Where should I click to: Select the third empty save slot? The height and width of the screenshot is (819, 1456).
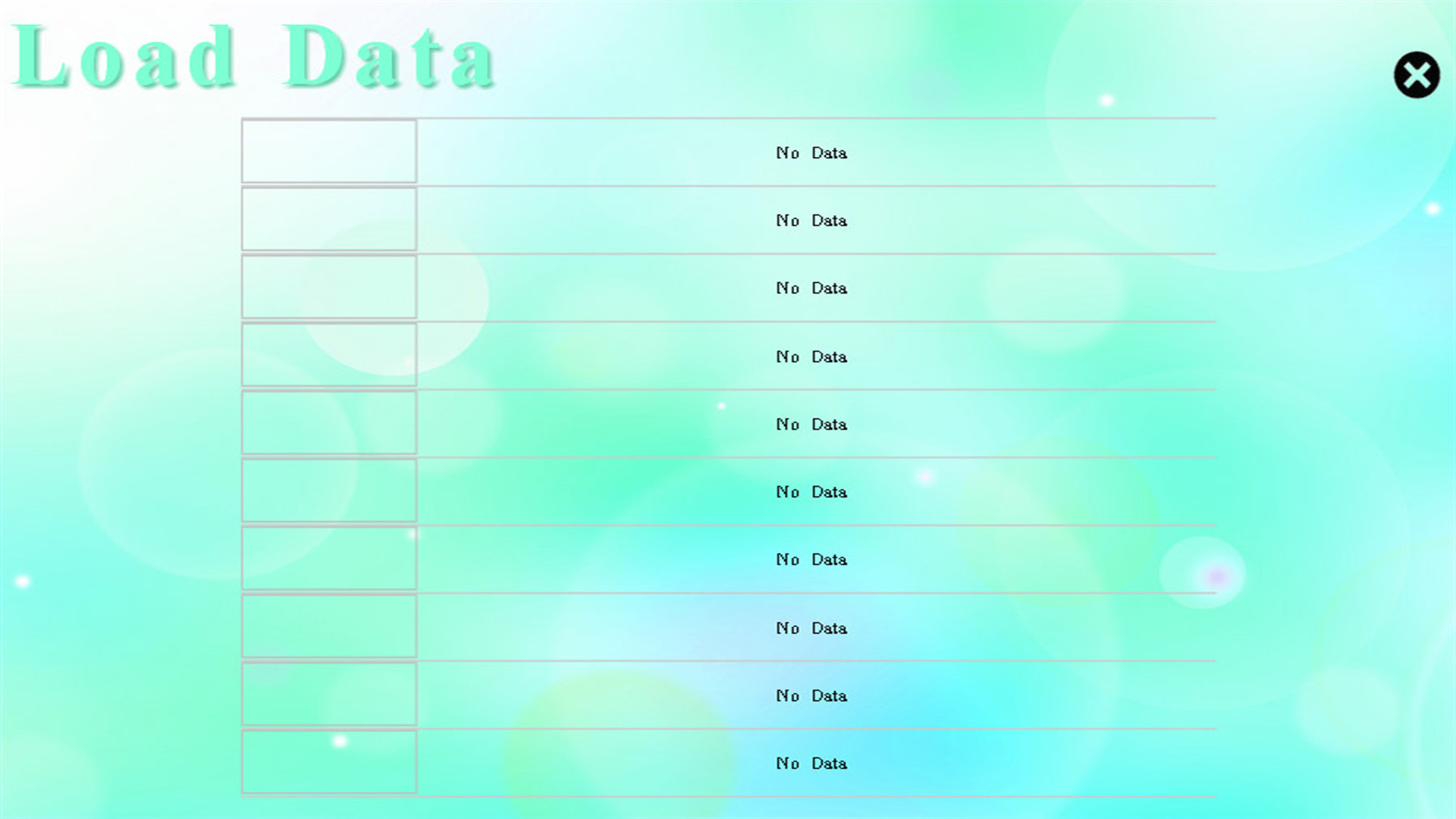[x=727, y=287]
